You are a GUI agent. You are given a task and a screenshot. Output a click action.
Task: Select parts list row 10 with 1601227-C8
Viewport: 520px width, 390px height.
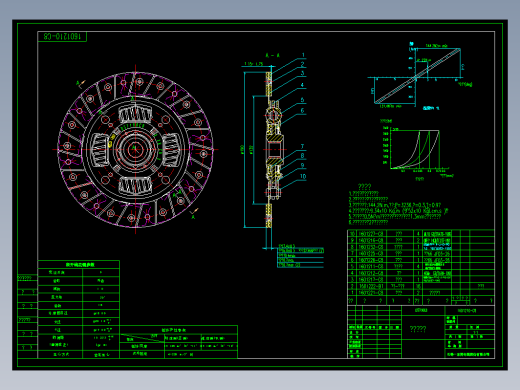click(421, 234)
